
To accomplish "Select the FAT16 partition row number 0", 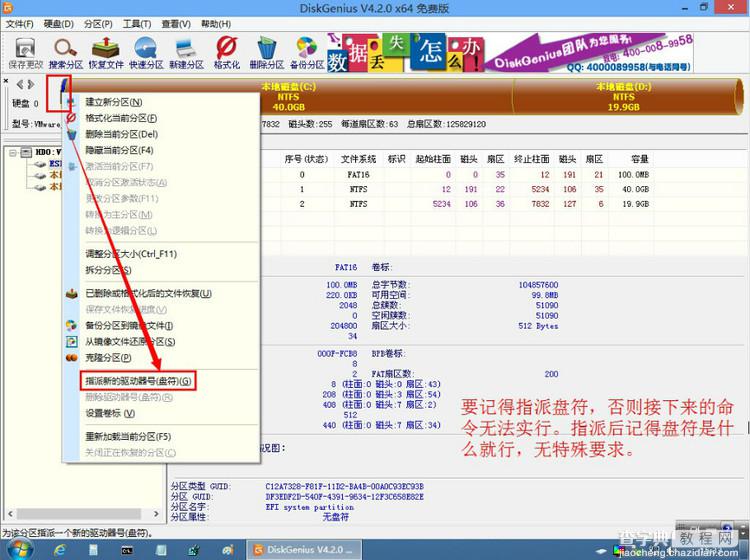I will tap(457, 175).
